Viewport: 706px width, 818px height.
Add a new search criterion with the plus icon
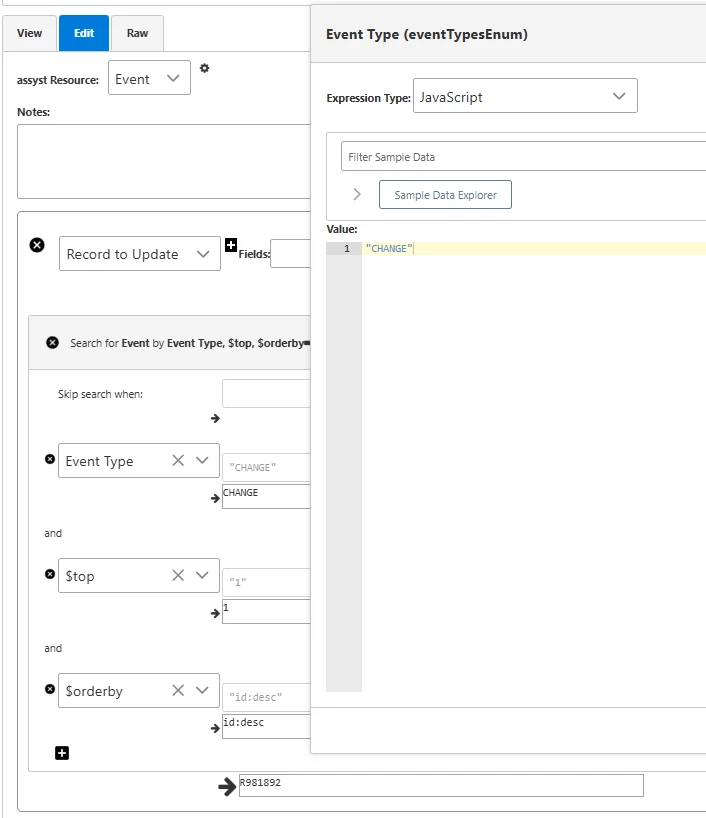pos(62,753)
